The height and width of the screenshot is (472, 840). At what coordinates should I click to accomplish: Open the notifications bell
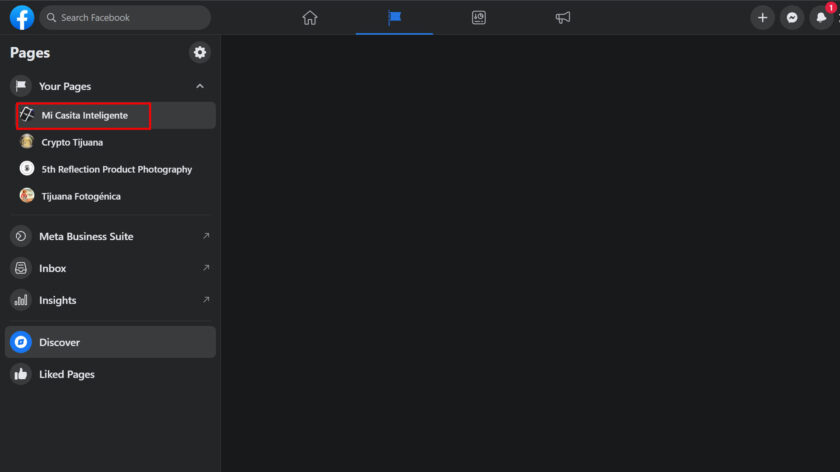pyautogui.click(x=821, y=18)
